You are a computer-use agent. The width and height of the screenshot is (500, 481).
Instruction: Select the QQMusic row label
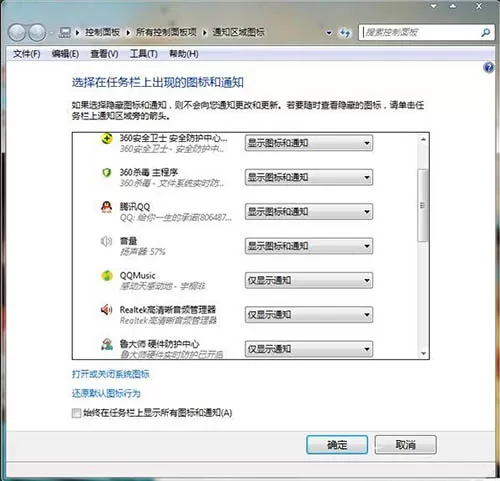point(137,275)
